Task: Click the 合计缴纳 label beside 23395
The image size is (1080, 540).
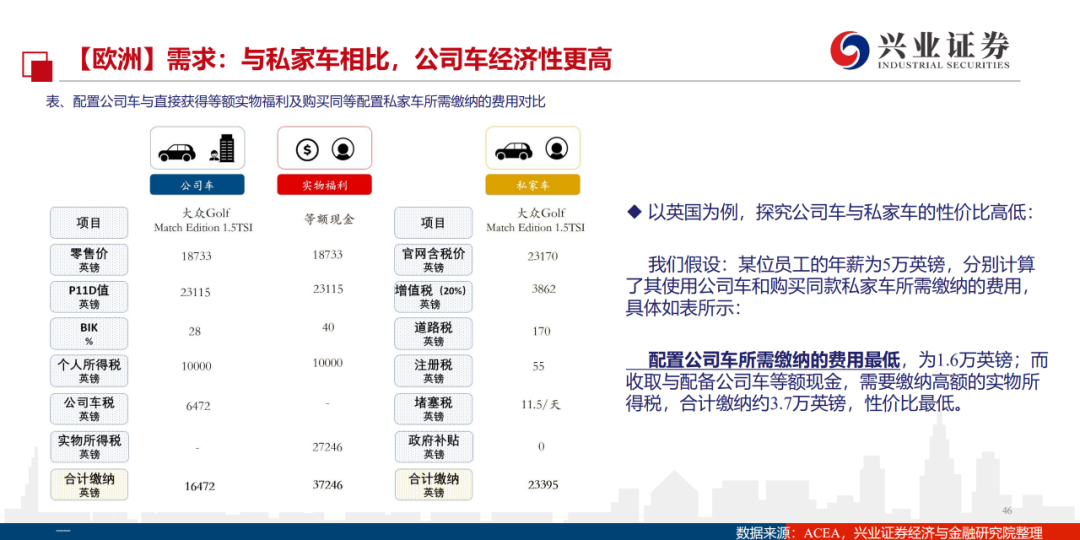Action: 433,484
